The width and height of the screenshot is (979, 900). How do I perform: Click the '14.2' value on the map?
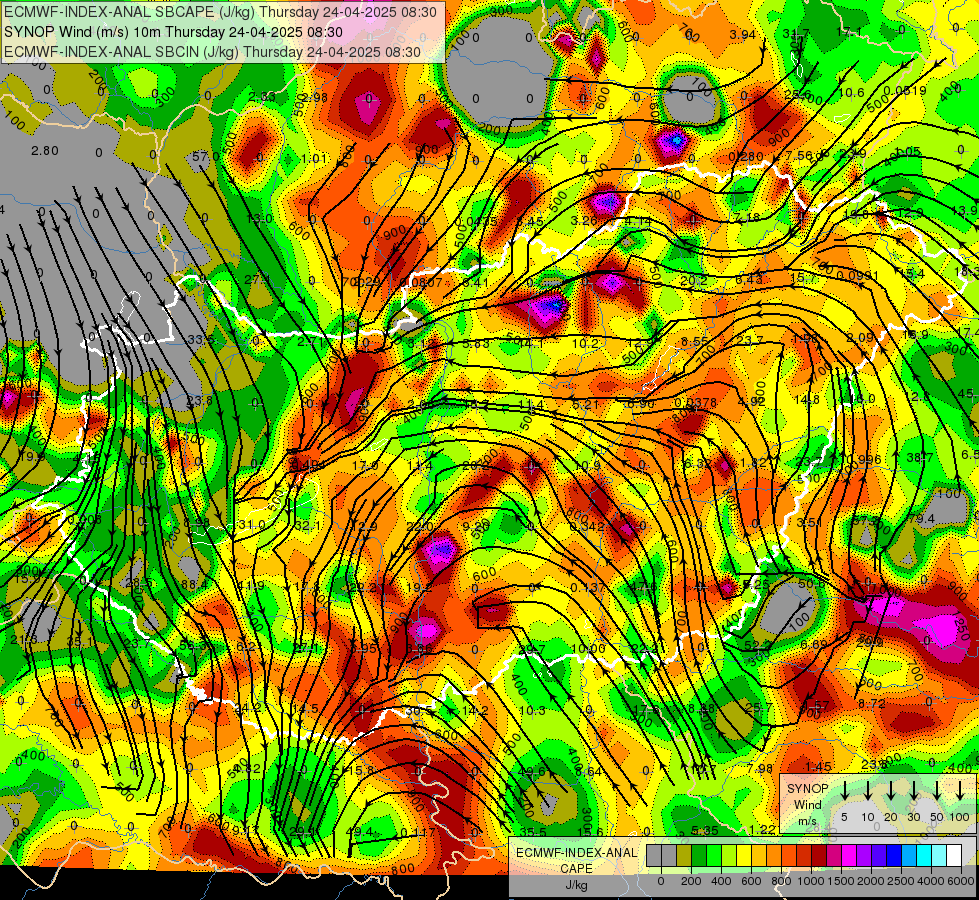click(475, 711)
